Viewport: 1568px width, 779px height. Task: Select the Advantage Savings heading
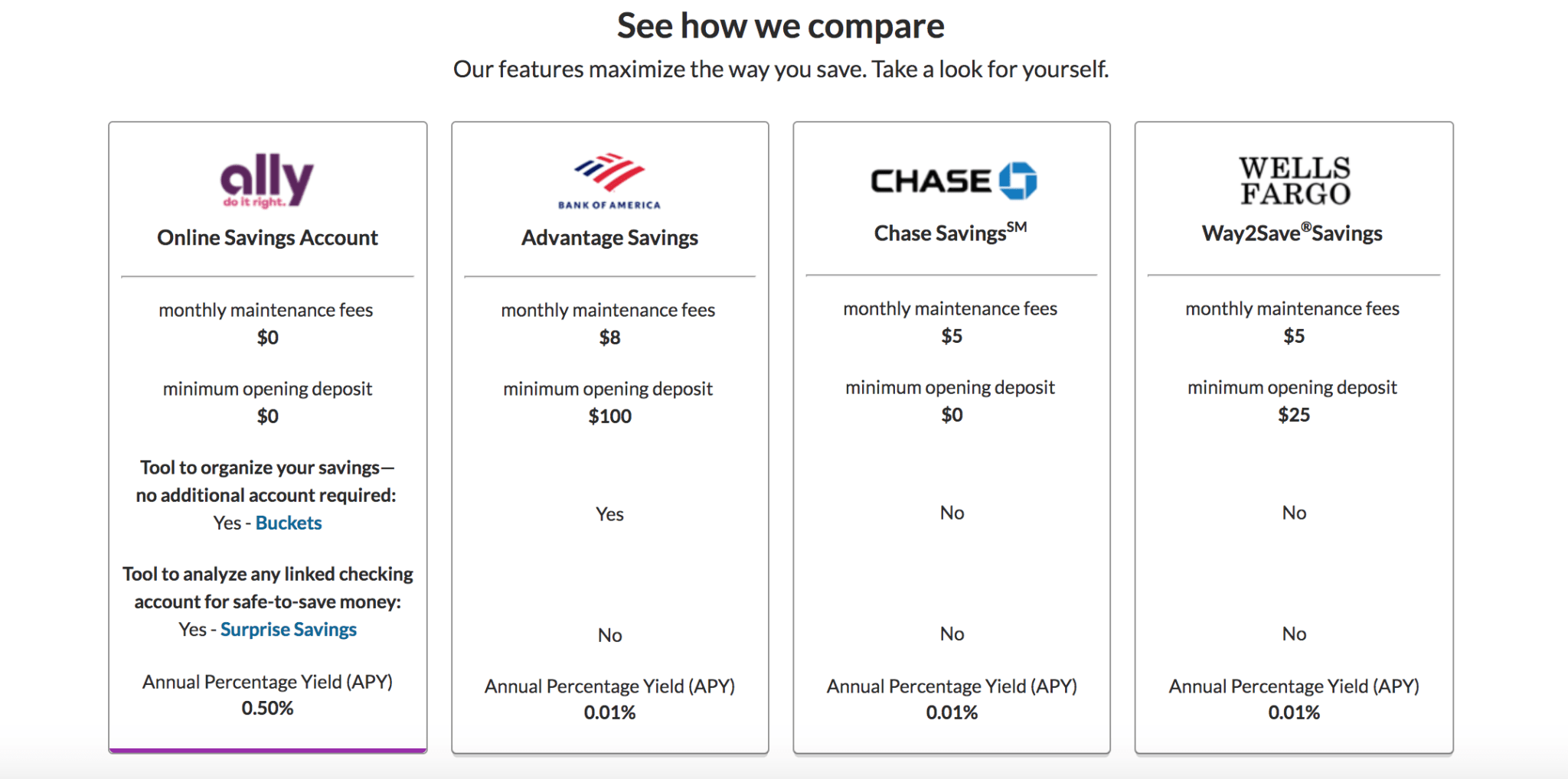tap(609, 238)
